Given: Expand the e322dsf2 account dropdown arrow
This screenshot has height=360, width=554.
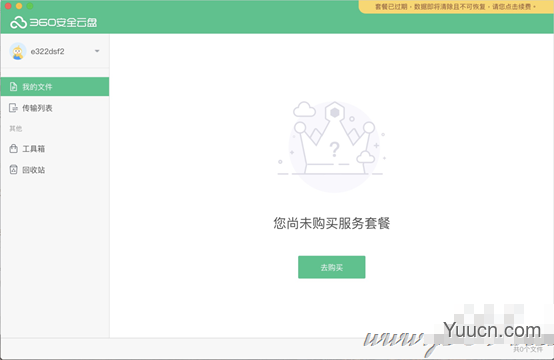Looking at the screenshot, I should pos(97,51).
